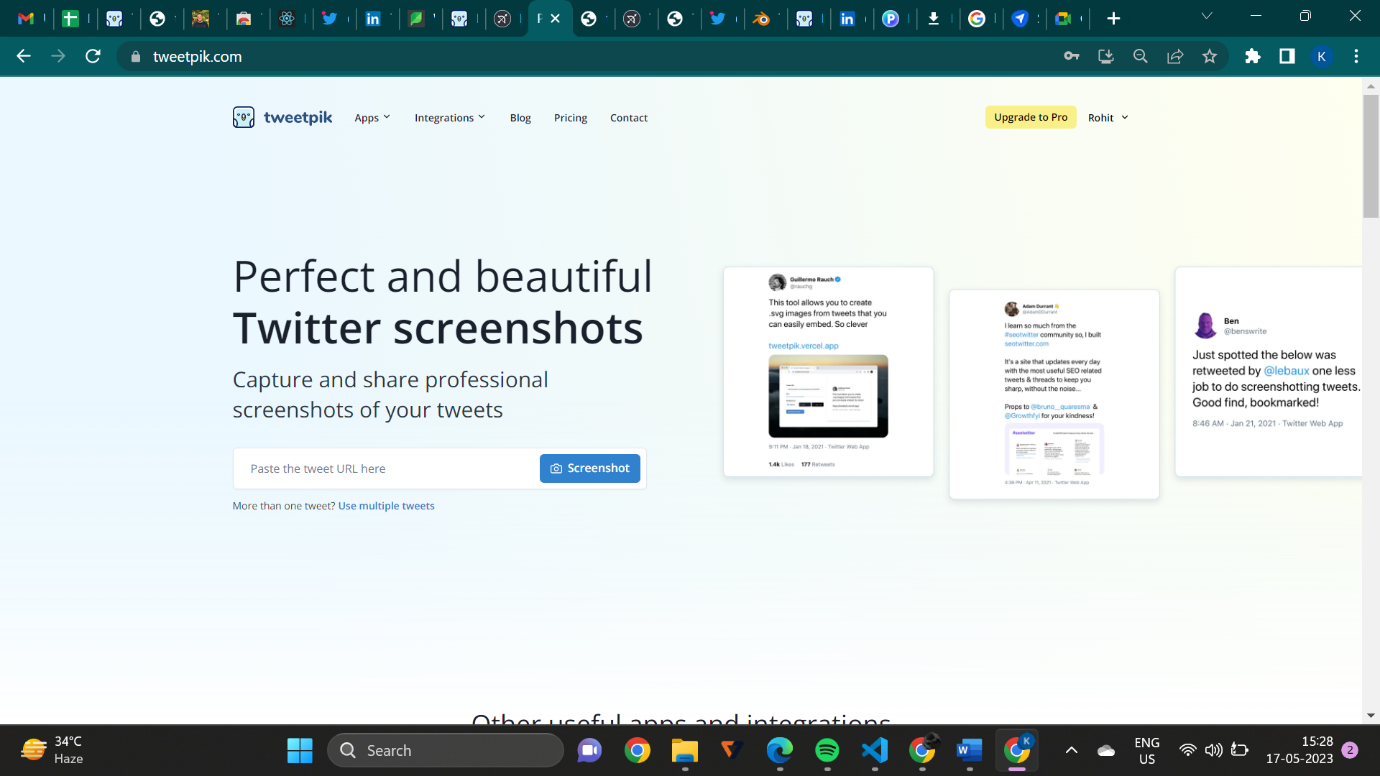Open the Adam Durrant tweet card
Image resolution: width=1380 pixels, height=776 pixels.
coord(1054,394)
